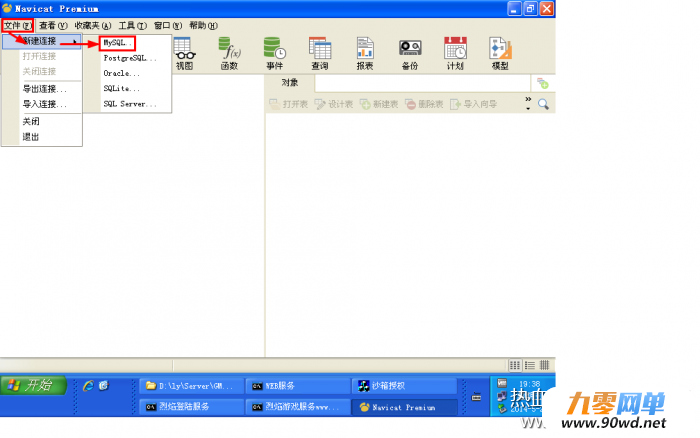The image size is (700, 438).
Task: Open the 文件 (File) menu
Action: point(17,25)
